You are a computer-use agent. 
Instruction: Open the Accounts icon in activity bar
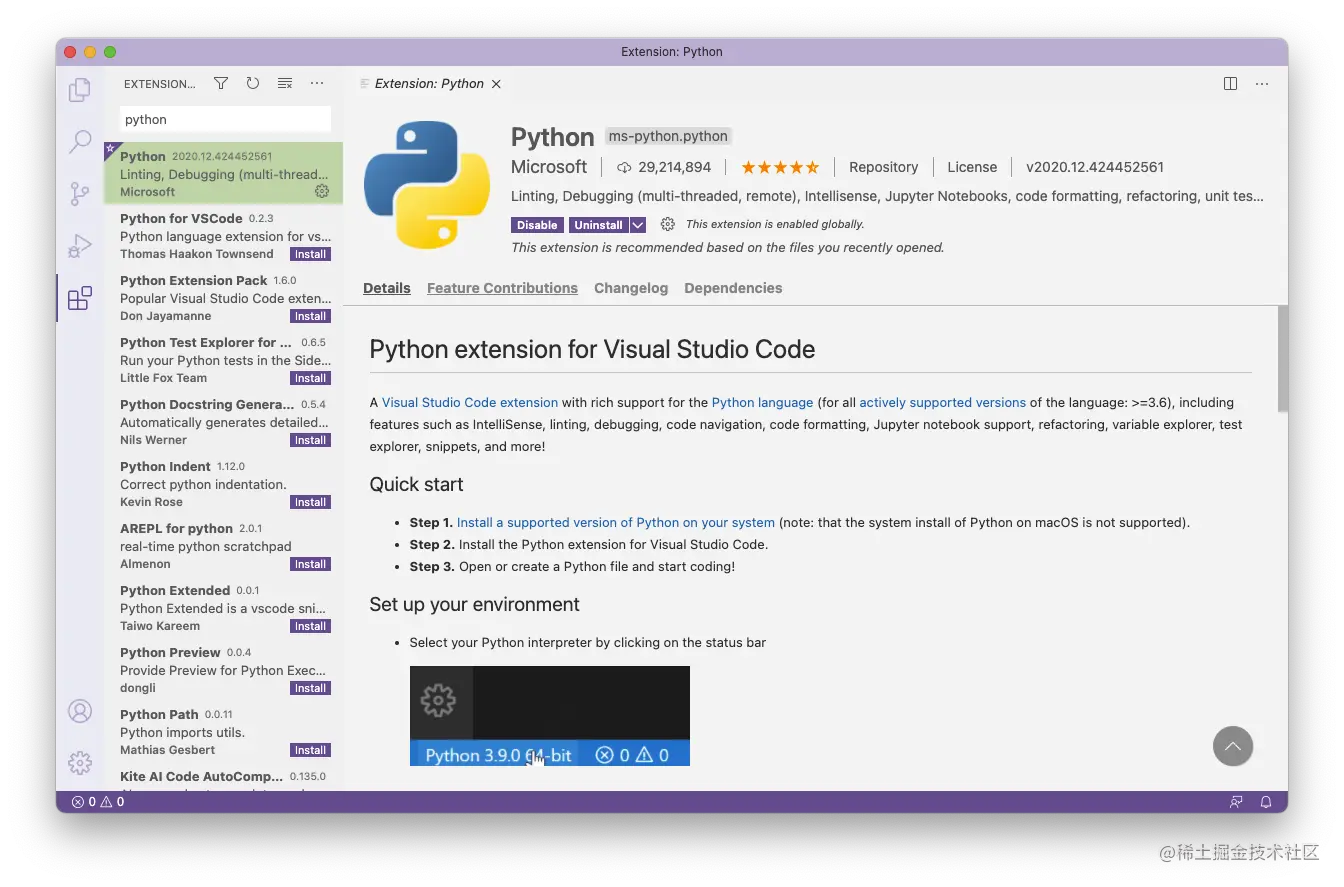(x=80, y=711)
